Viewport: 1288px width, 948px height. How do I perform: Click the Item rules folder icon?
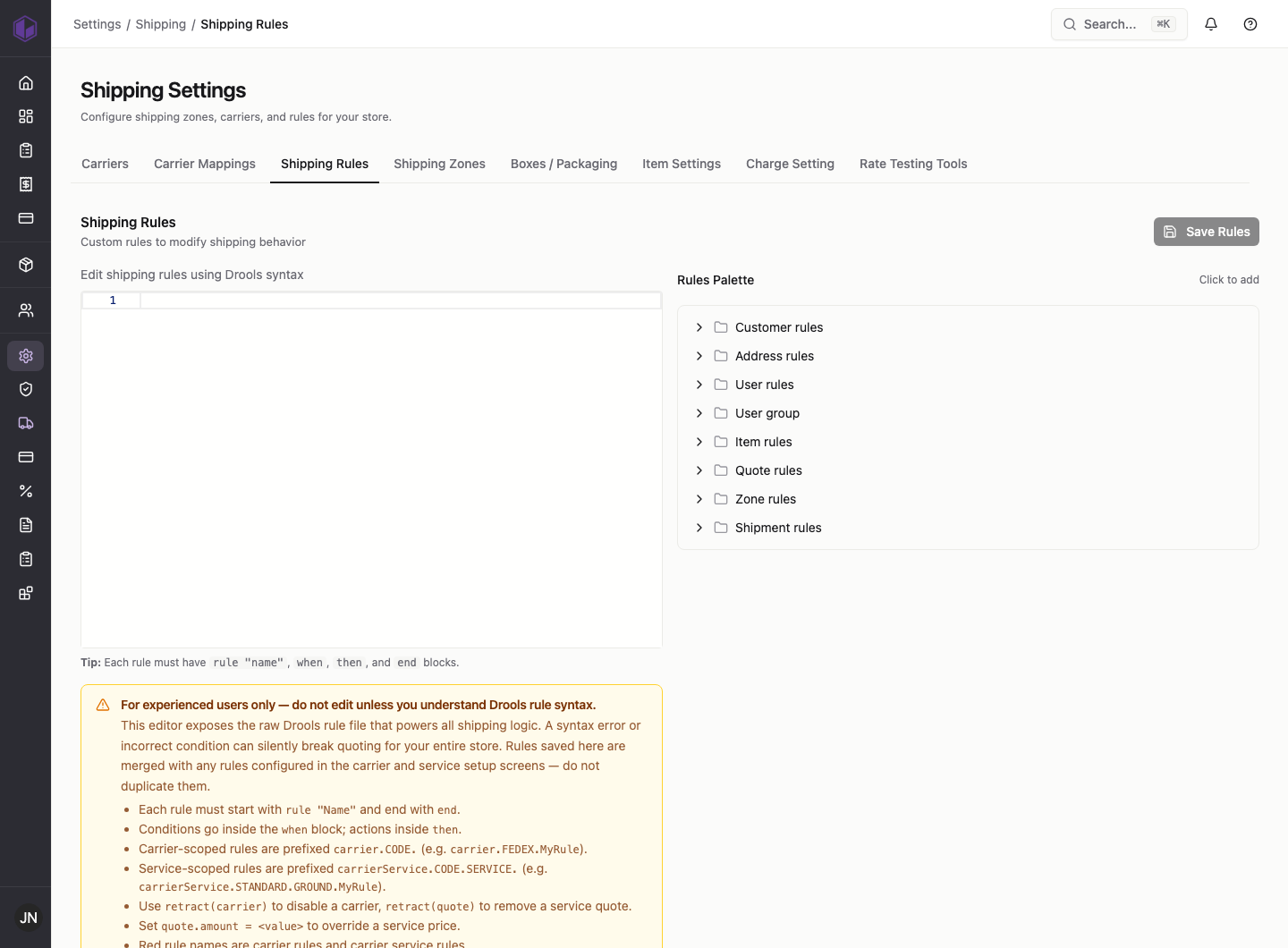click(721, 442)
